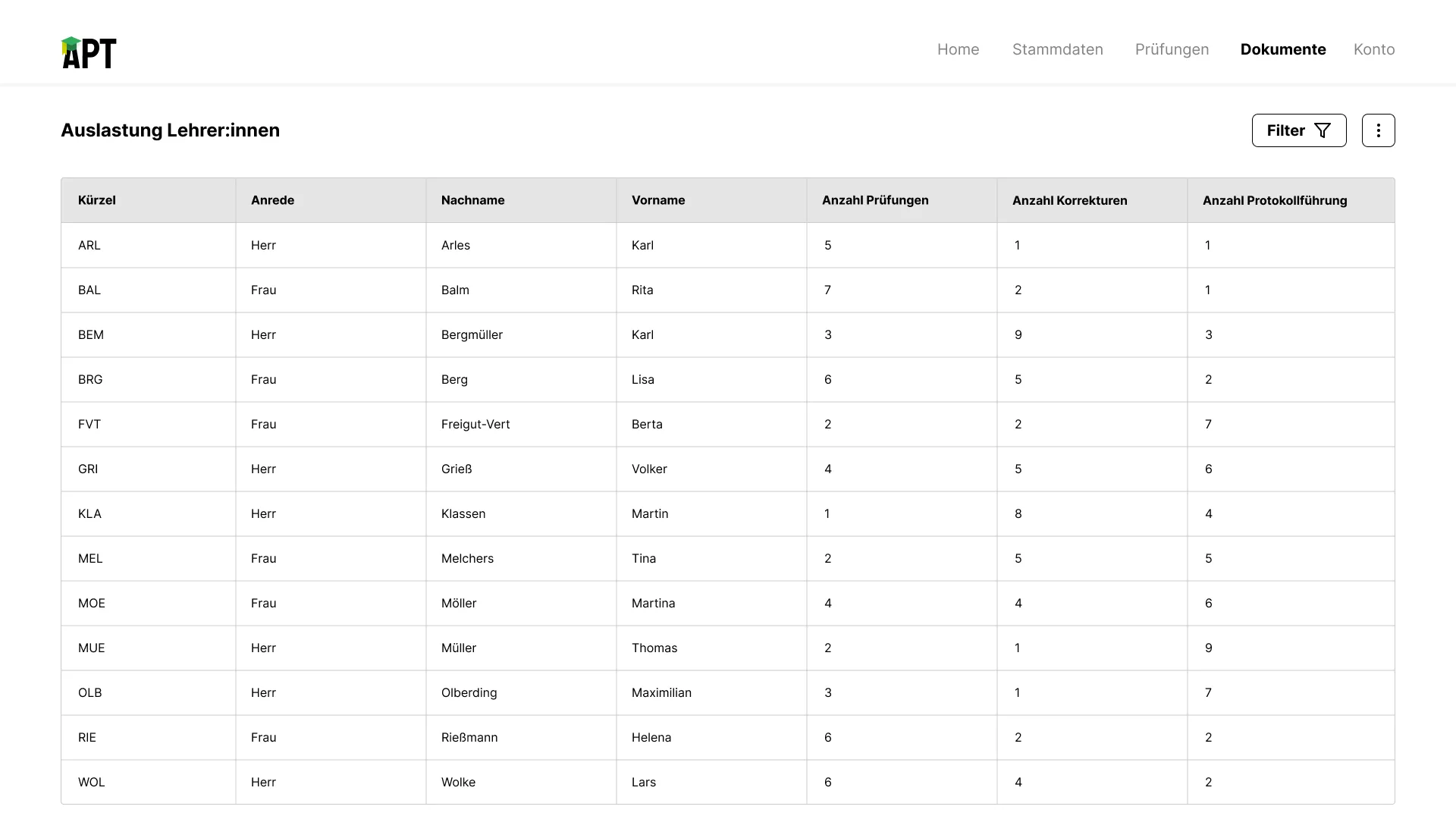Open the Stammdaten nav item
Viewport: 1456px width, 819px height.
[1057, 49]
